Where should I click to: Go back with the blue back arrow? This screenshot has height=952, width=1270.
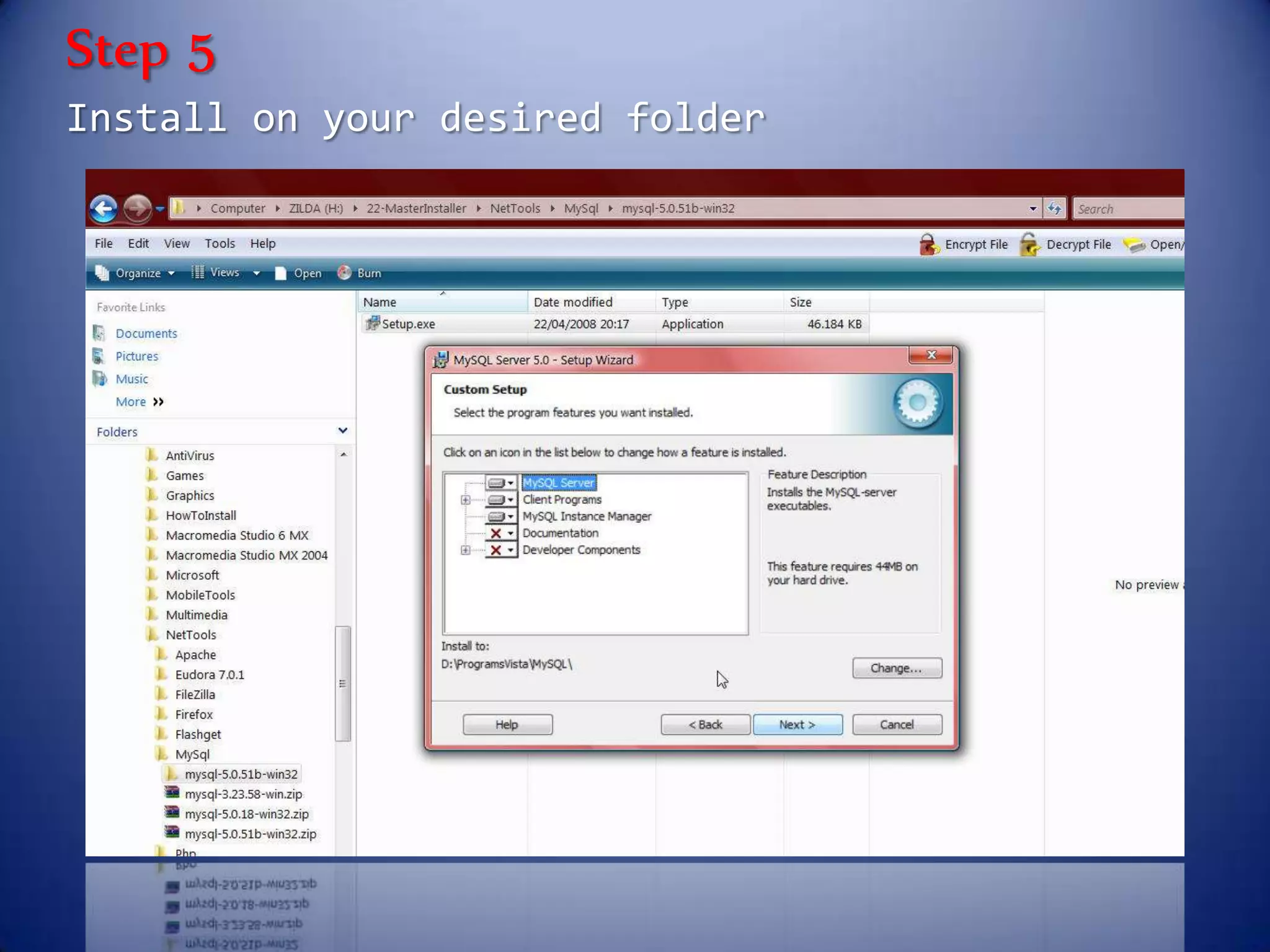tap(103, 209)
